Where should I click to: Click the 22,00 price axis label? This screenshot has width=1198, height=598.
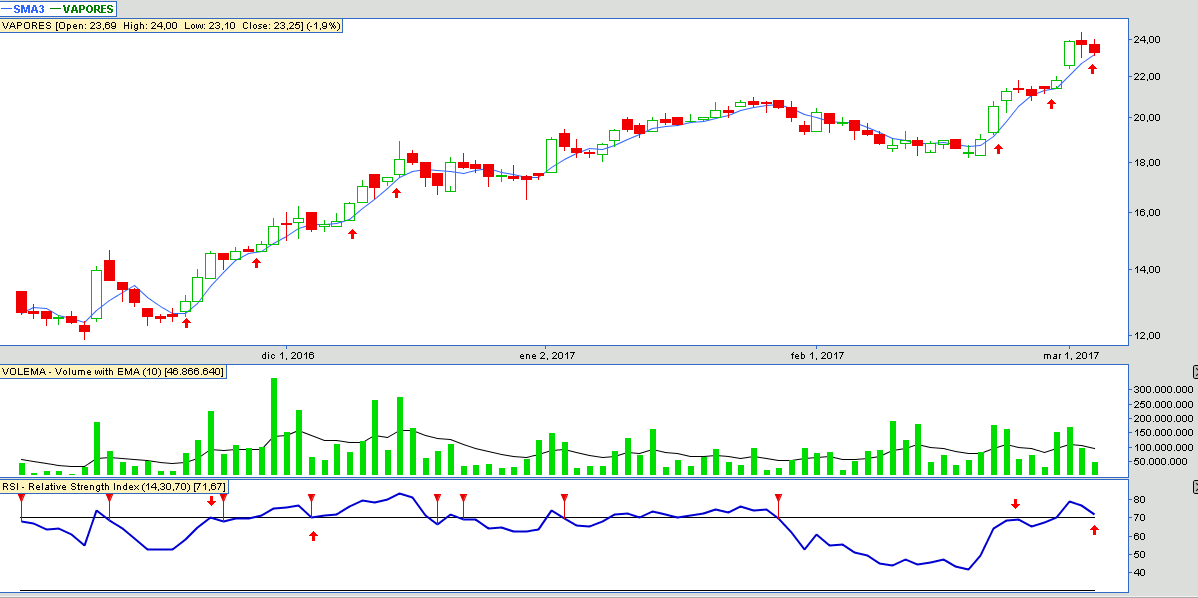[x=1148, y=76]
